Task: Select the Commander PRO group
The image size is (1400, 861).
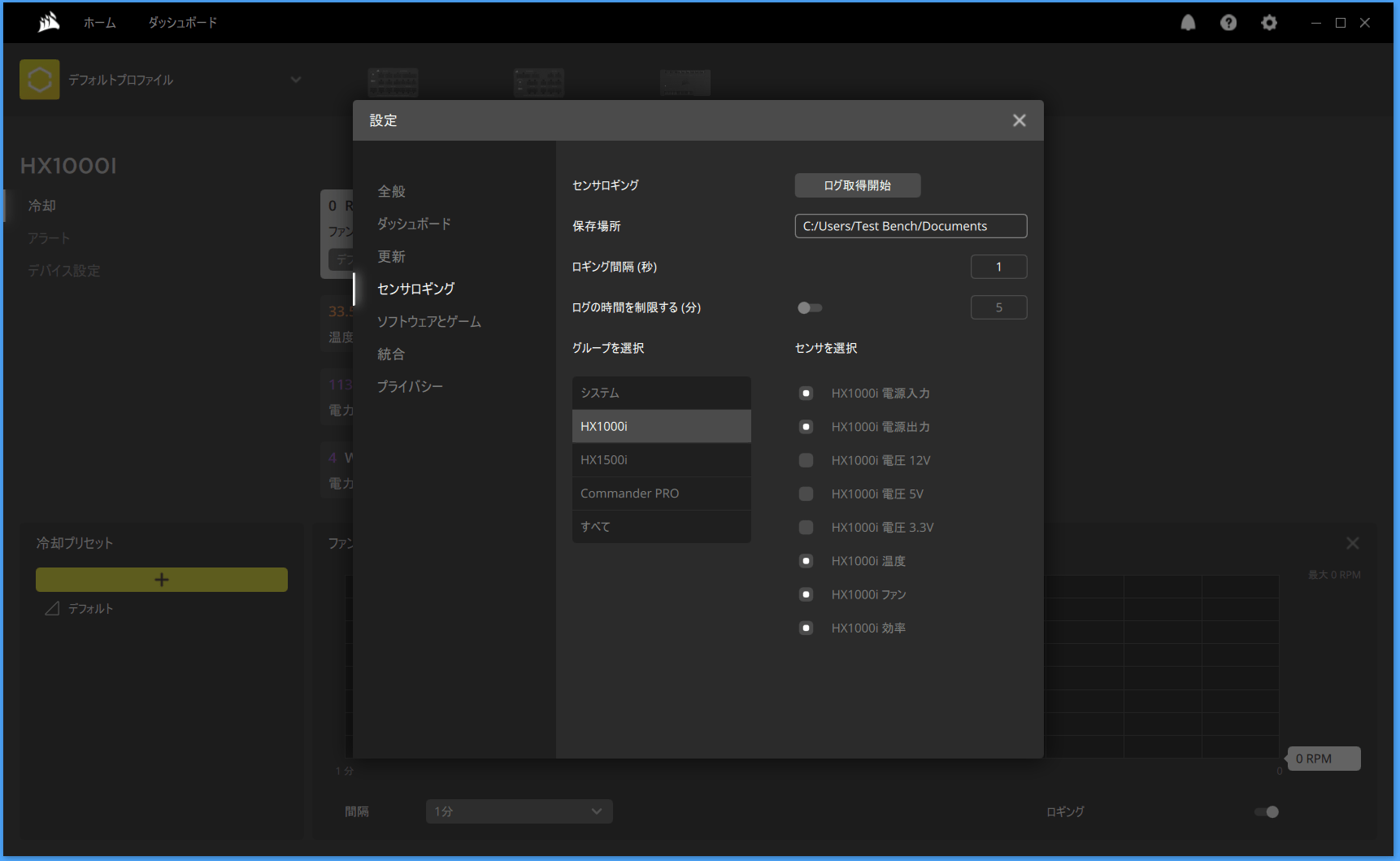Action: pyautogui.click(x=662, y=493)
